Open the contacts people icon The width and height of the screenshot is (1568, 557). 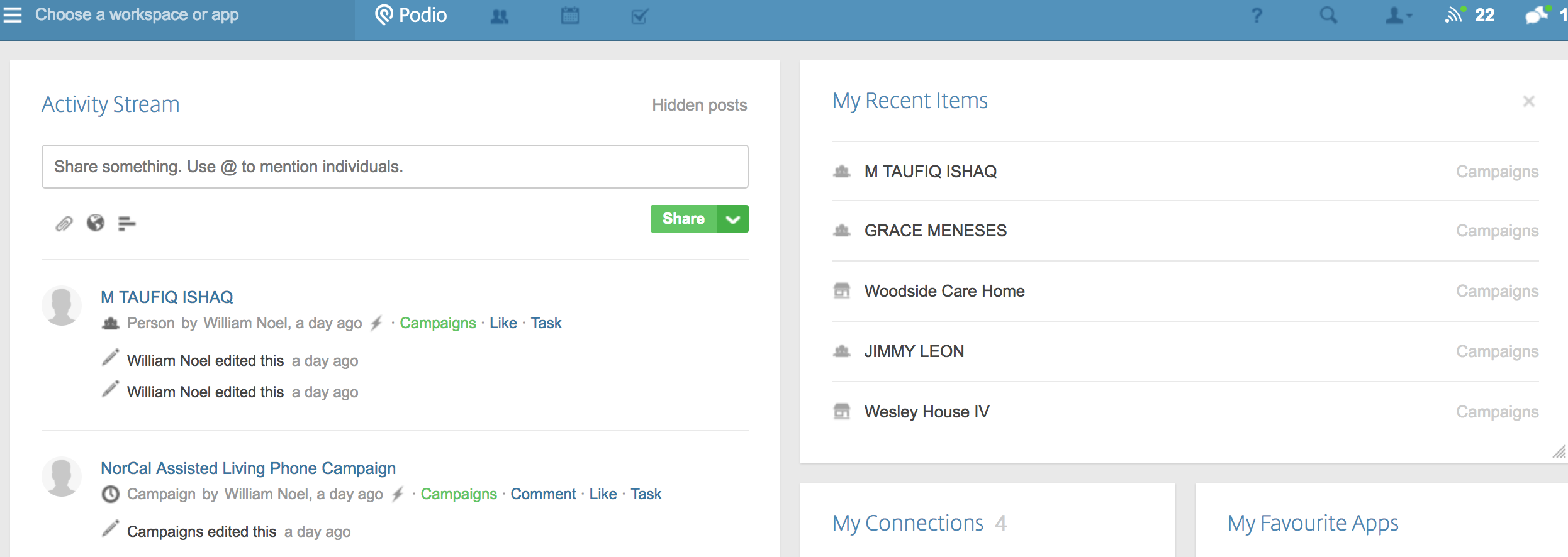pos(499,16)
